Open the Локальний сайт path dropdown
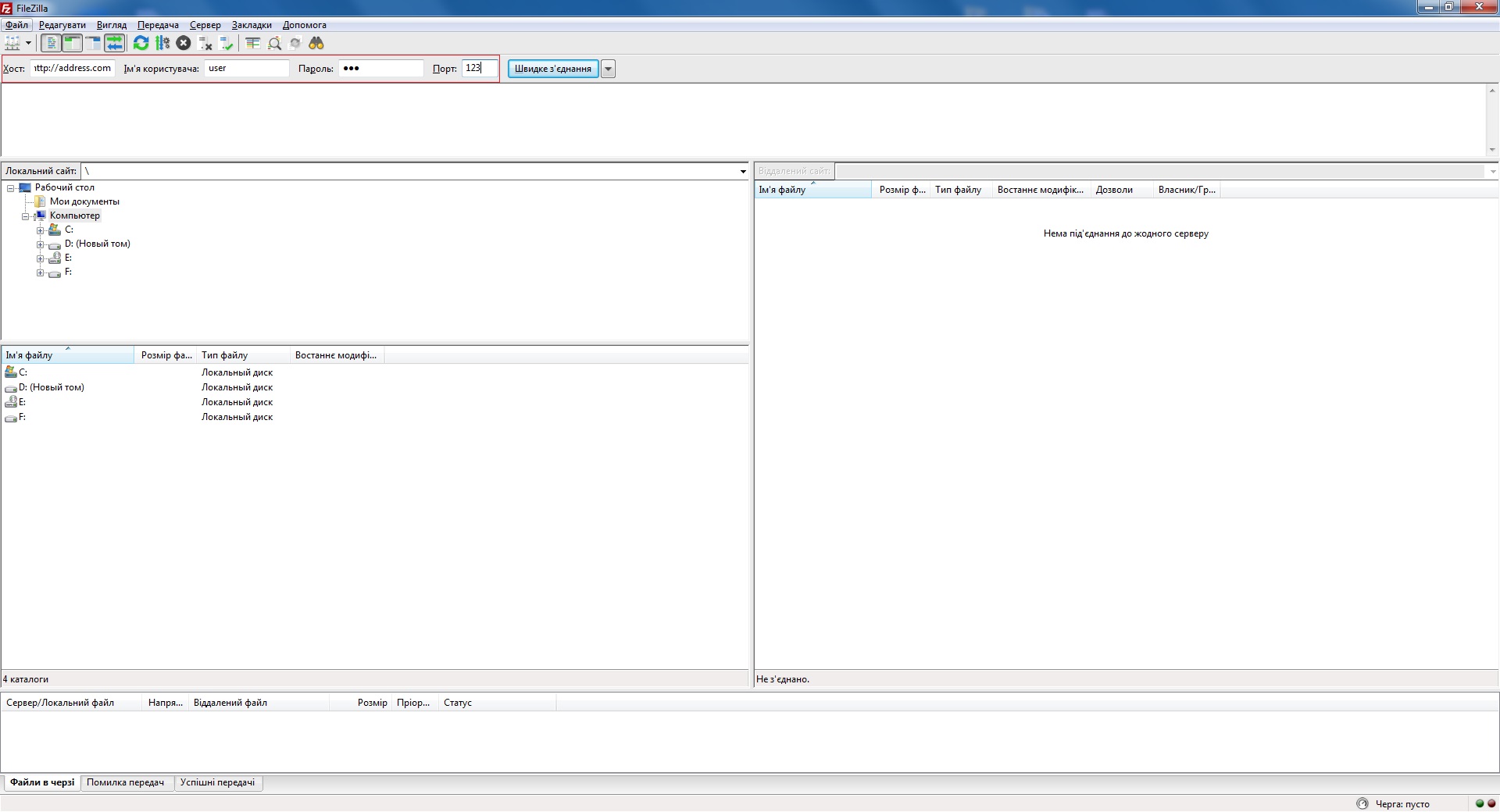 (742, 171)
